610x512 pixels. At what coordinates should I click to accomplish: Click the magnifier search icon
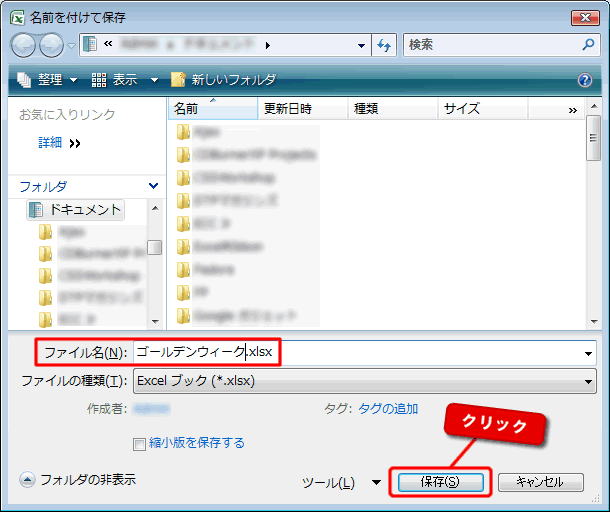[x=588, y=45]
